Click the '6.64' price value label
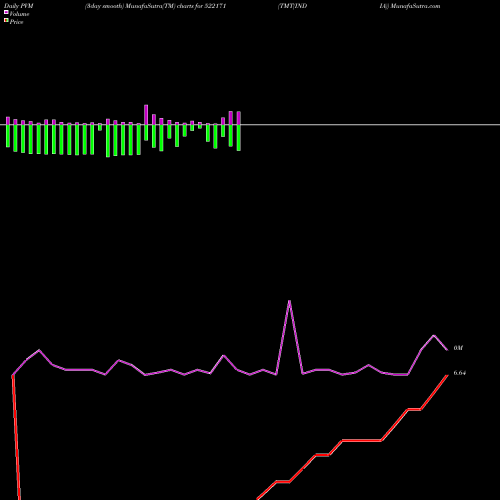 [x=460, y=373]
